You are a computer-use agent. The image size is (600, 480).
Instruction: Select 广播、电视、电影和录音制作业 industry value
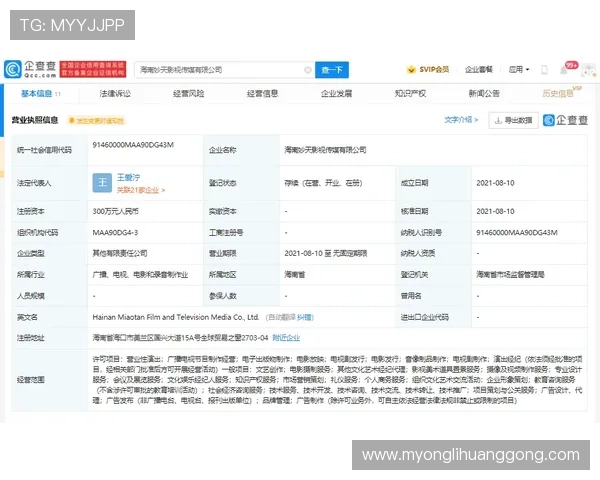(x=140, y=275)
